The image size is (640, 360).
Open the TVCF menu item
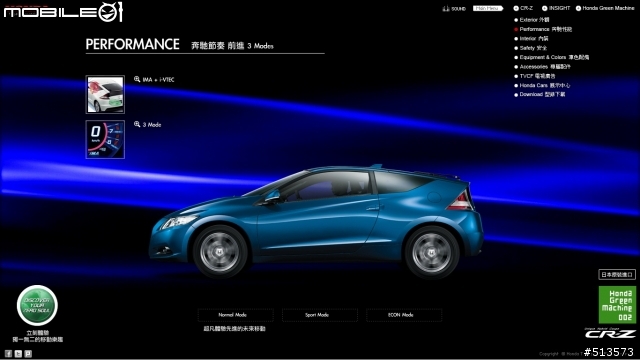535,76
